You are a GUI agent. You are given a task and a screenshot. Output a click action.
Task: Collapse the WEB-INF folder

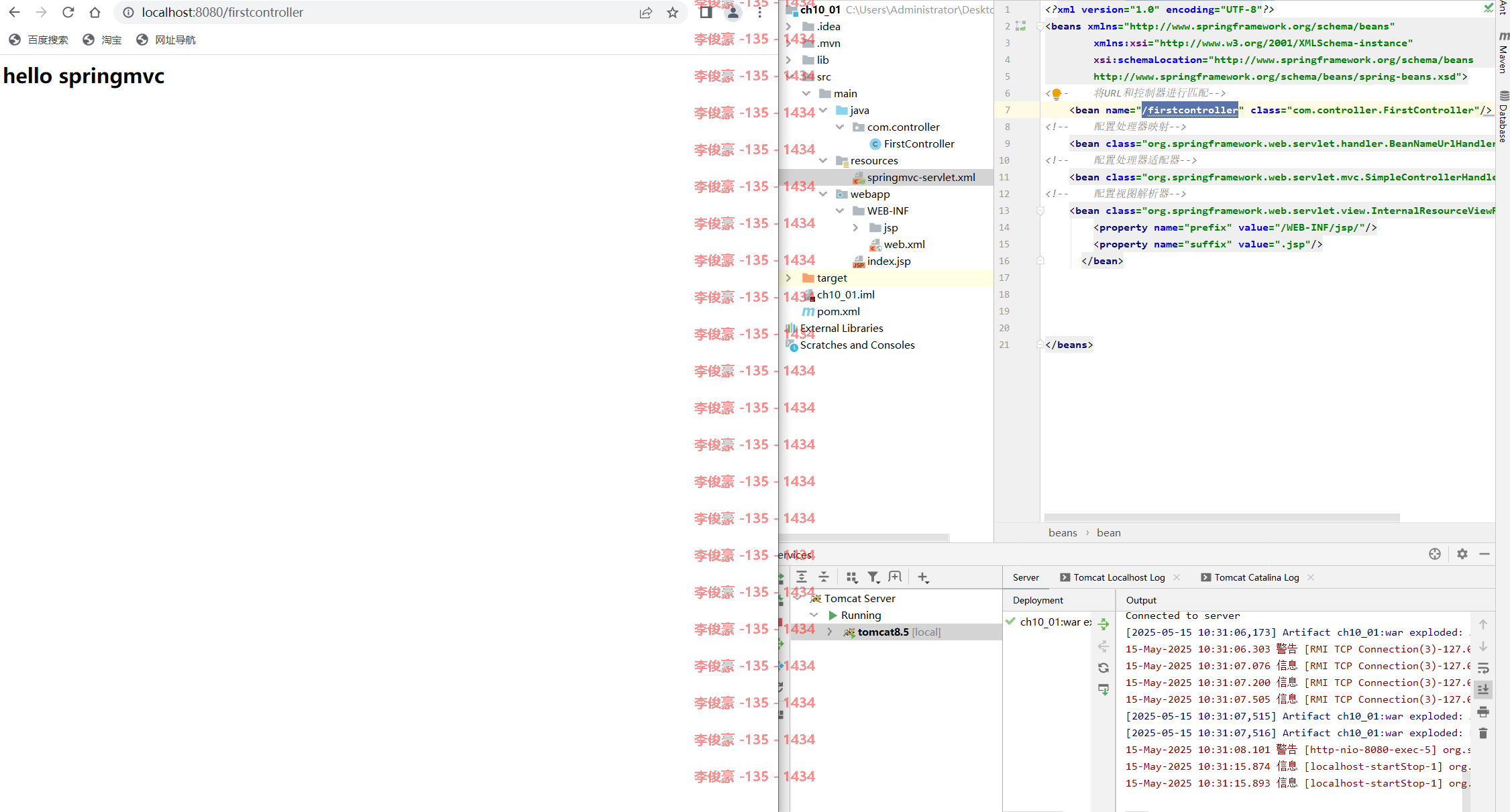840,211
